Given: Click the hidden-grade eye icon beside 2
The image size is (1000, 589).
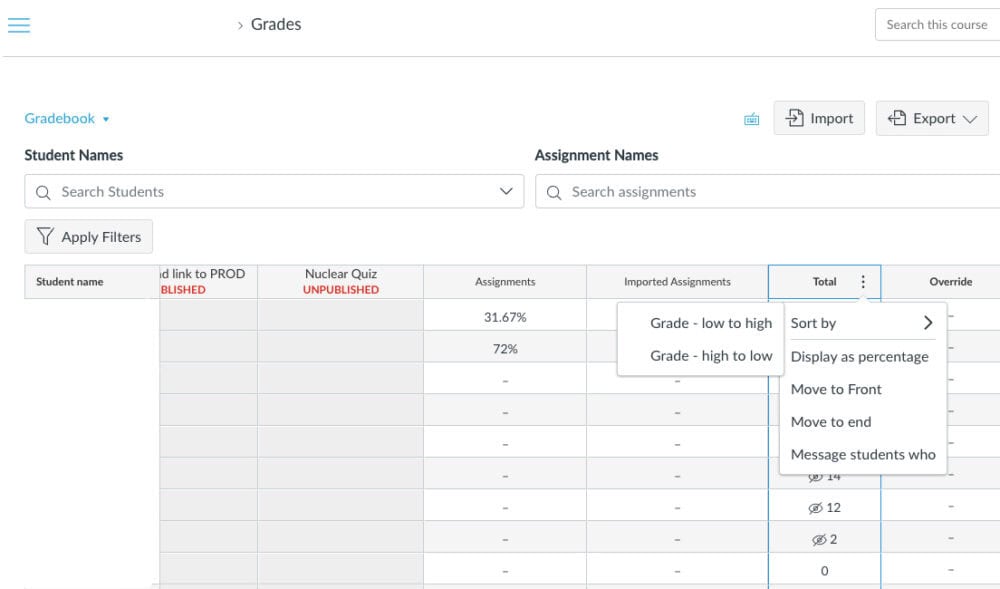Looking at the screenshot, I should (819, 540).
